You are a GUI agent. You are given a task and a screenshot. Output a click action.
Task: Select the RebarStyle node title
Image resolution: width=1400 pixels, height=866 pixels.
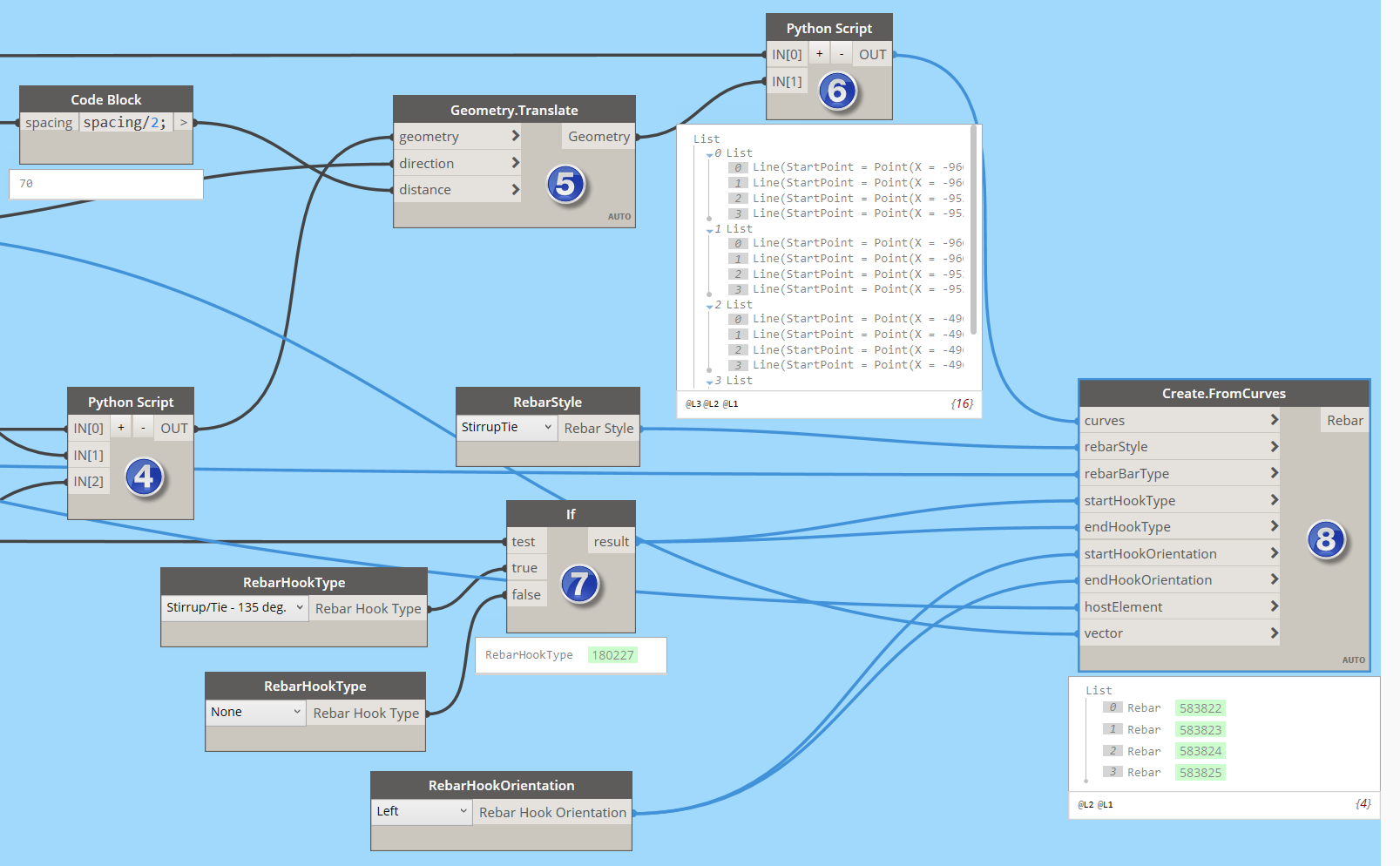click(547, 402)
